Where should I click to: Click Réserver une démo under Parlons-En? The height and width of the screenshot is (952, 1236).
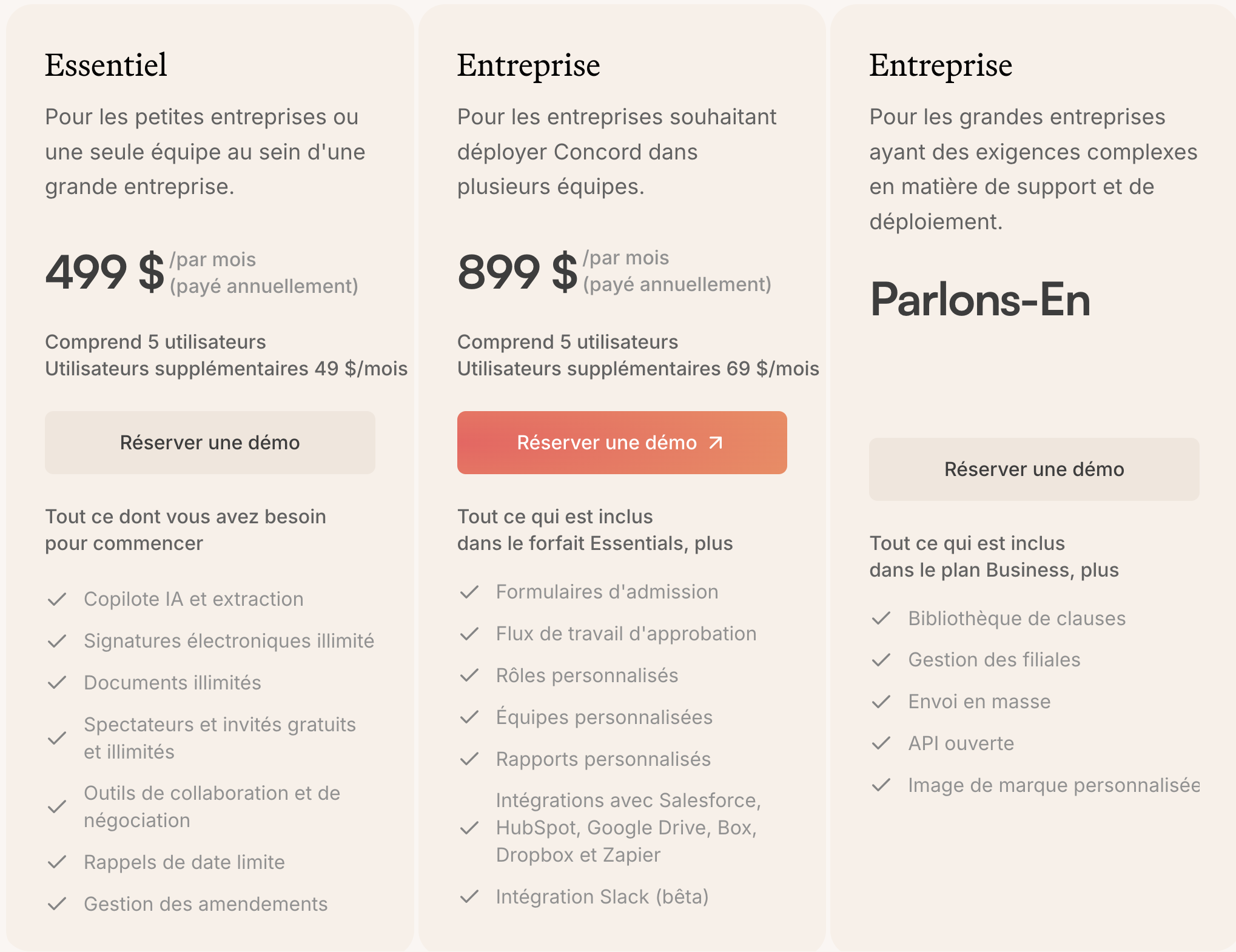point(1034,469)
